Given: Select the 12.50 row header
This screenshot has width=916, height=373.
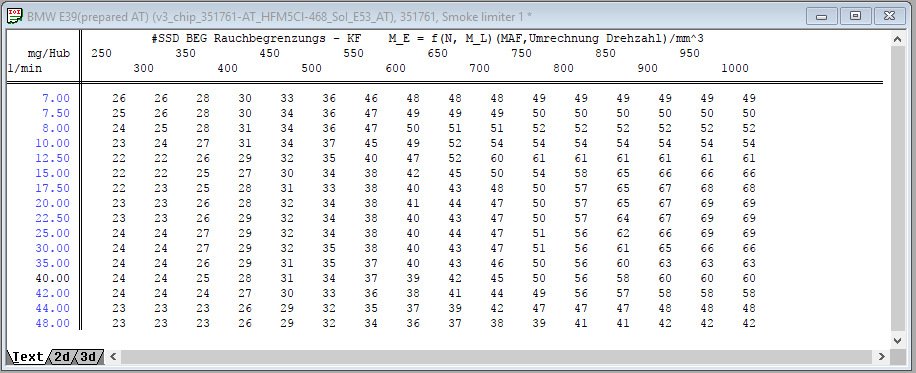Looking at the screenshot, I should (x=52, y=158).
